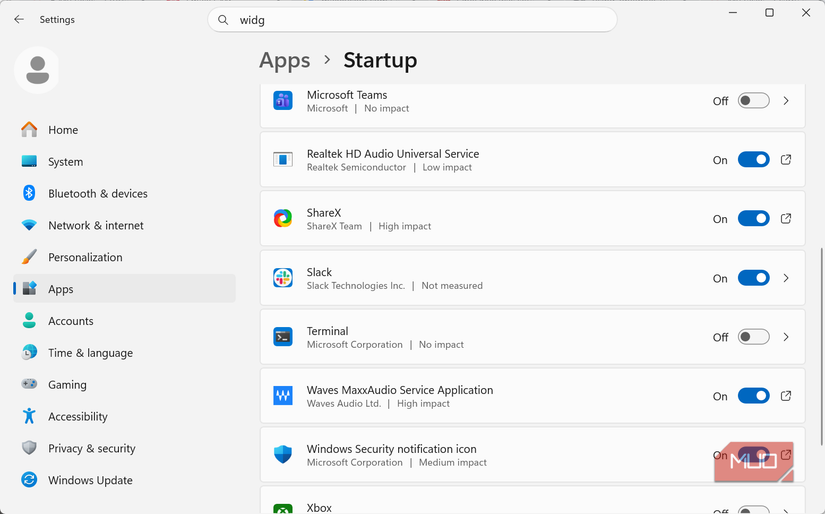Click the Personalization paintbrush icon

(x=29, y=257)
